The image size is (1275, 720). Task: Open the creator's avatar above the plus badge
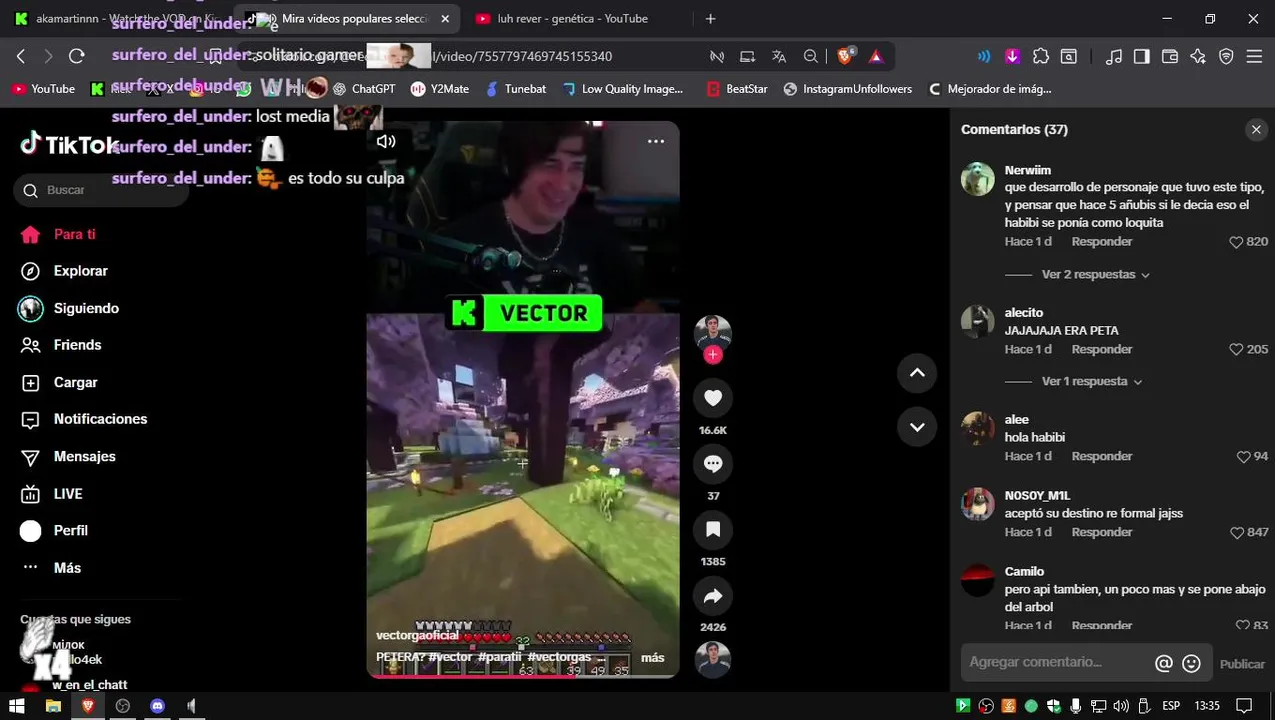tap(713, 332)
